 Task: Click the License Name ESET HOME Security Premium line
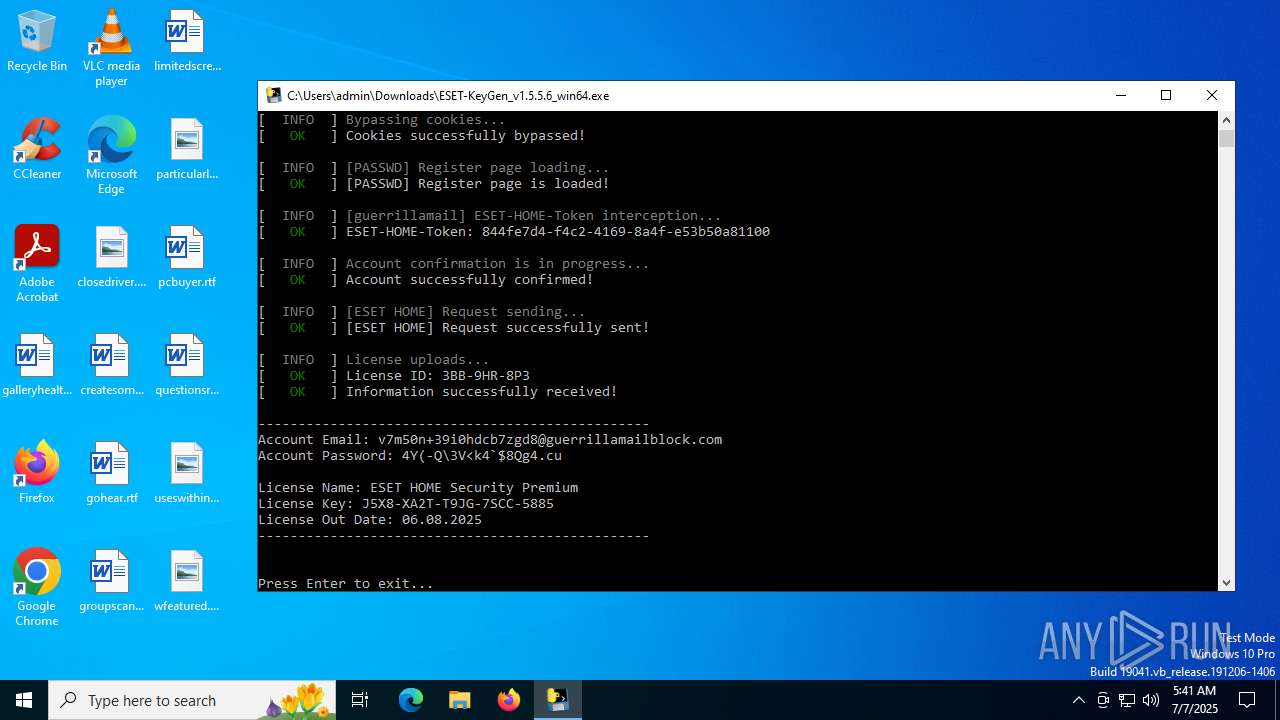pyautogui.click(x=418, y=488)
